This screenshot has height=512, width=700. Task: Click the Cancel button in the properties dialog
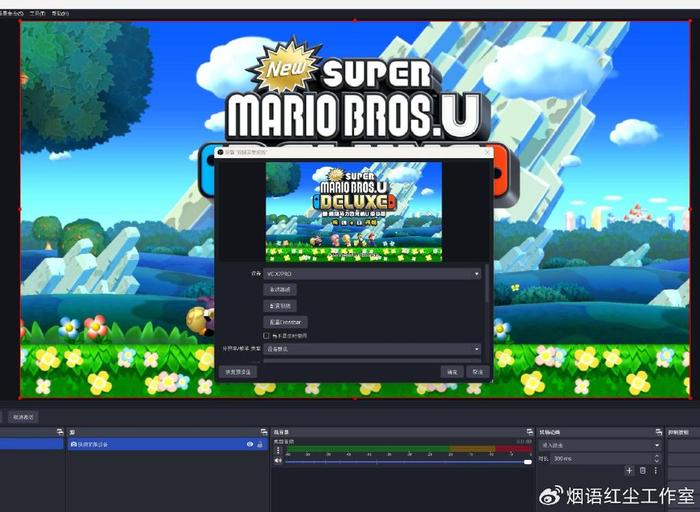(x=478, y=371)
